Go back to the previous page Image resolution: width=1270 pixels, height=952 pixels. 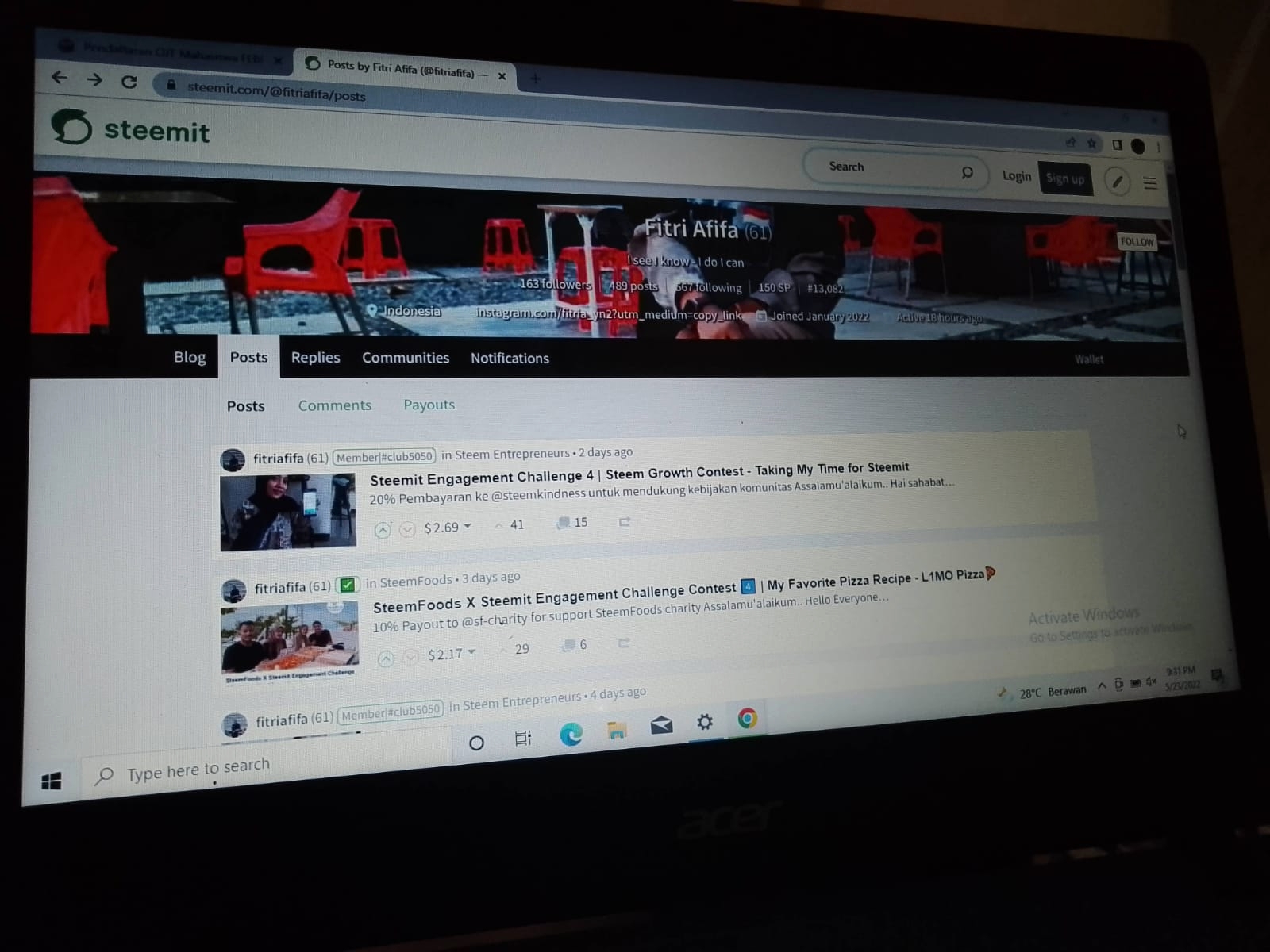[60, 77]
